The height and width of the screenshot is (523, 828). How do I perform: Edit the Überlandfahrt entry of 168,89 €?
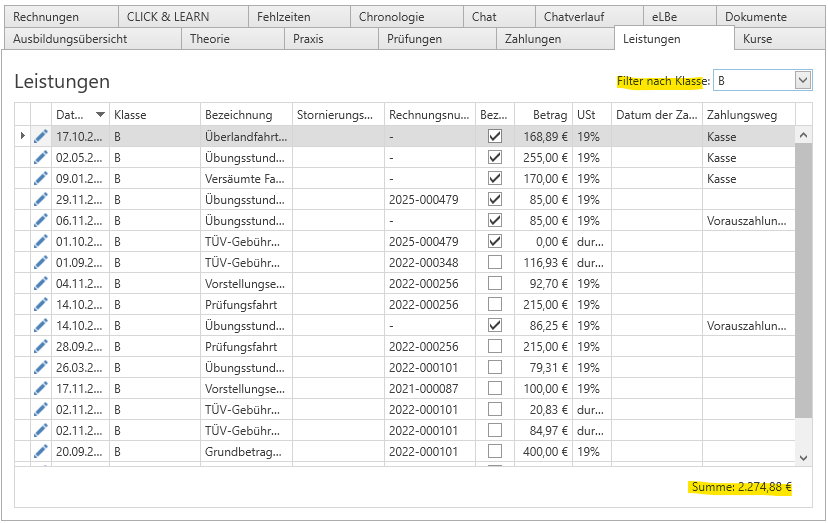pyautogui.click(x=41, y=136)
